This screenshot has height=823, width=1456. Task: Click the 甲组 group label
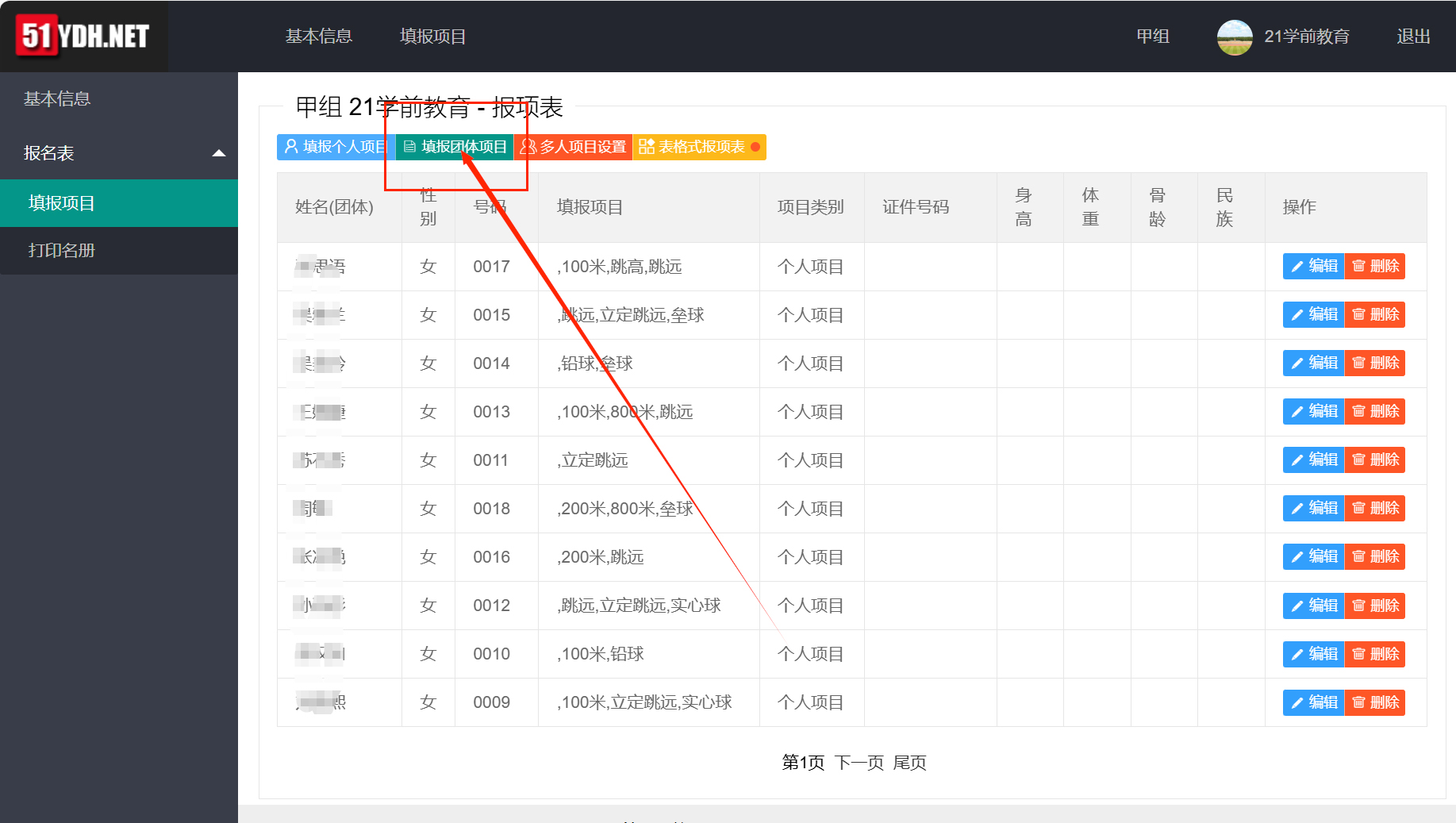1153,37
